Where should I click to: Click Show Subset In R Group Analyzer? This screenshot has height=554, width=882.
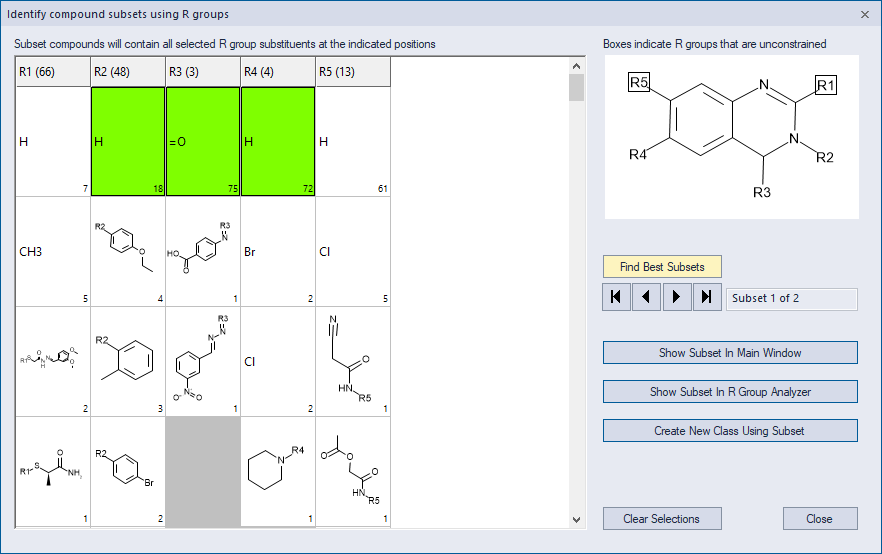tap(730, 391)
